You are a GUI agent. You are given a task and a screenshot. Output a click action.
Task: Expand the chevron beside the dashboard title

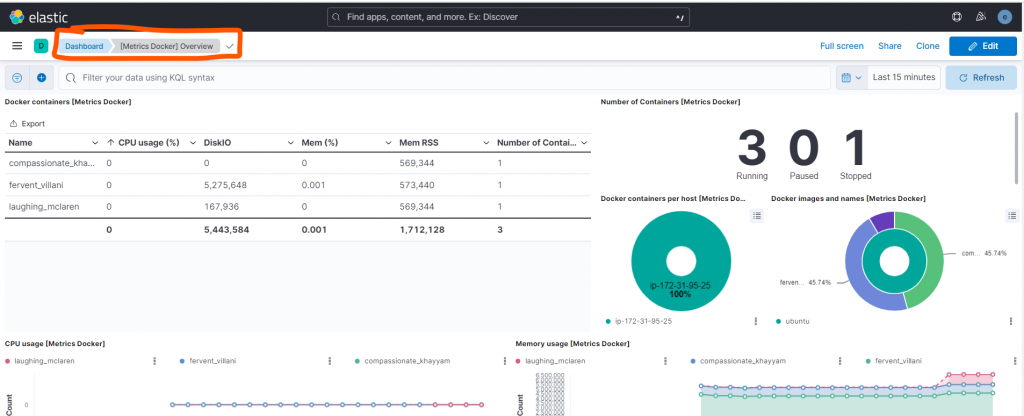[230, 46]
